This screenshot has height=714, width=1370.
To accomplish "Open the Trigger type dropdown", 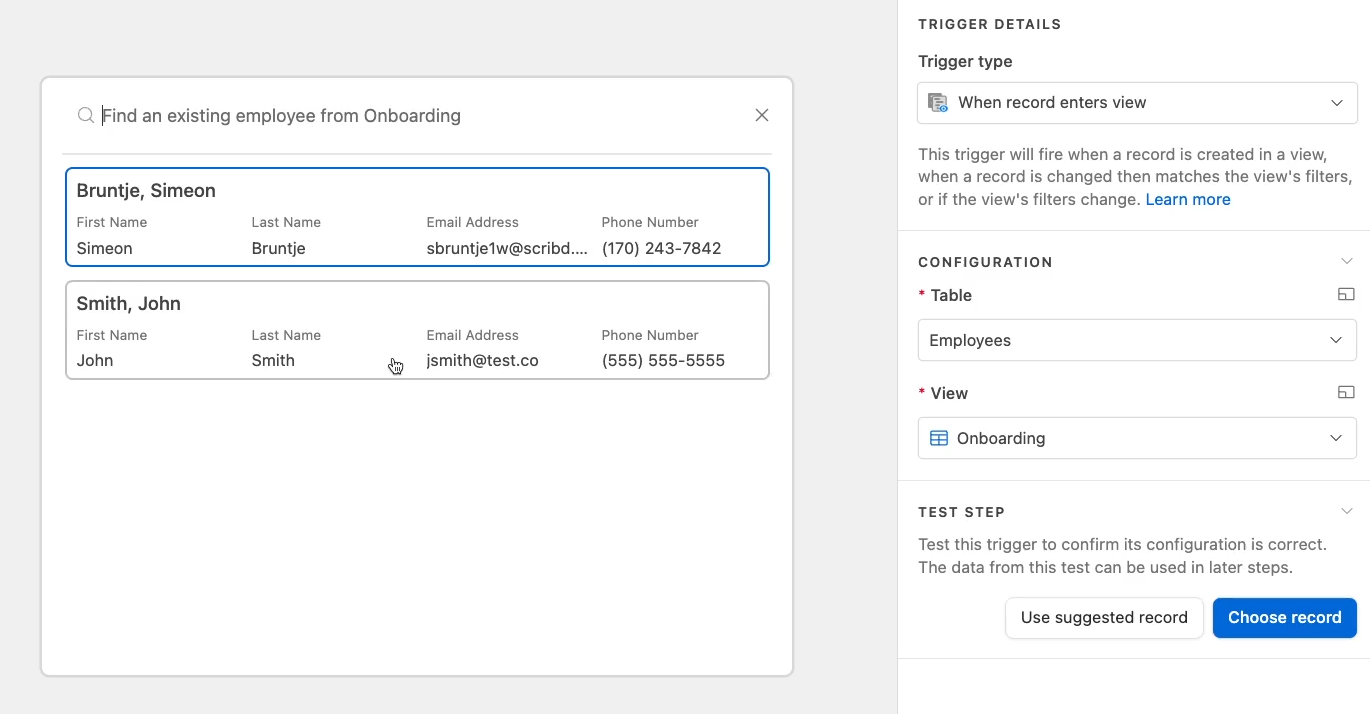I will 1137,103.
